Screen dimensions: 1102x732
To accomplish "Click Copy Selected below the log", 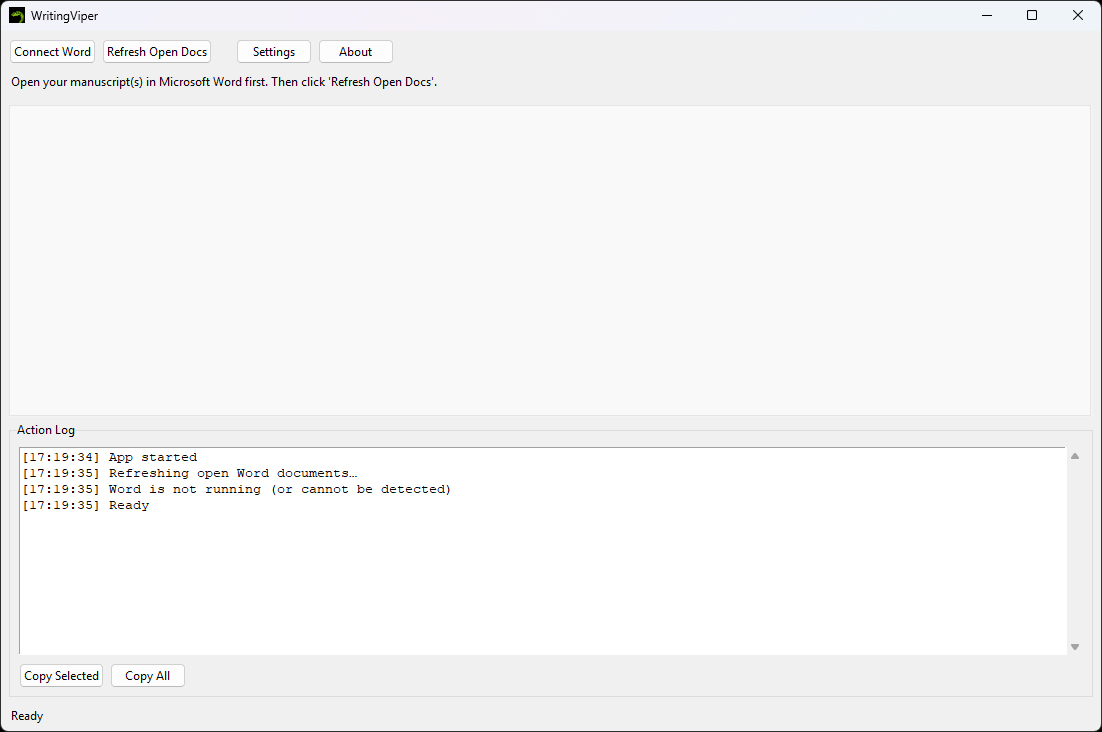I will pos(61,675).
